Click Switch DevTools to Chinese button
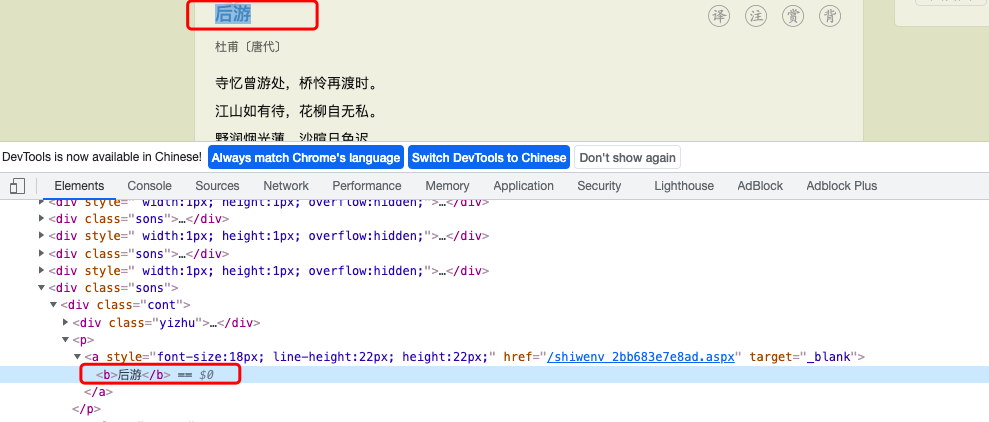The width and height of the screenshot is (989, 422). [489, 158]
